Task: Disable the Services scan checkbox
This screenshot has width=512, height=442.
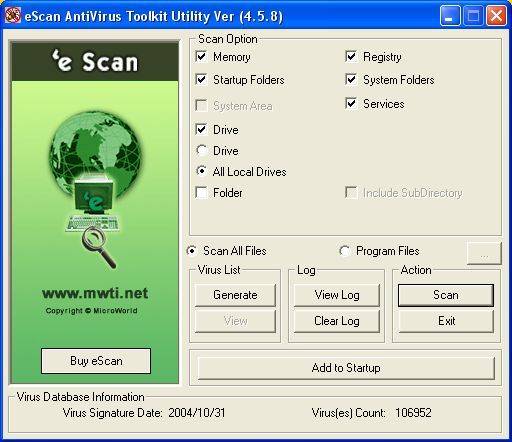Action: 351,103
